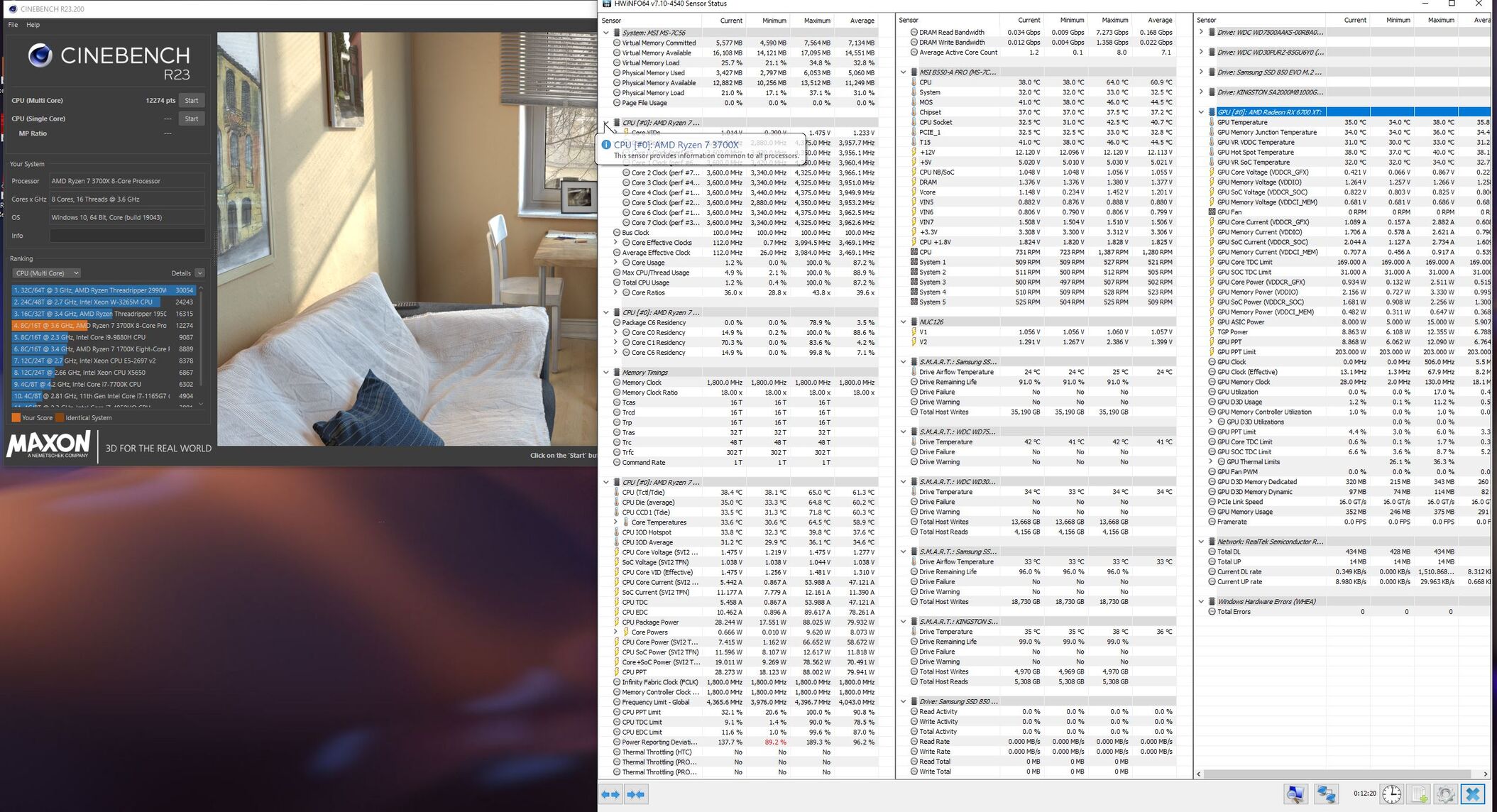Click the network computers remote icon
This screenshot has width=1497, height=812.
coord(1325,794)
